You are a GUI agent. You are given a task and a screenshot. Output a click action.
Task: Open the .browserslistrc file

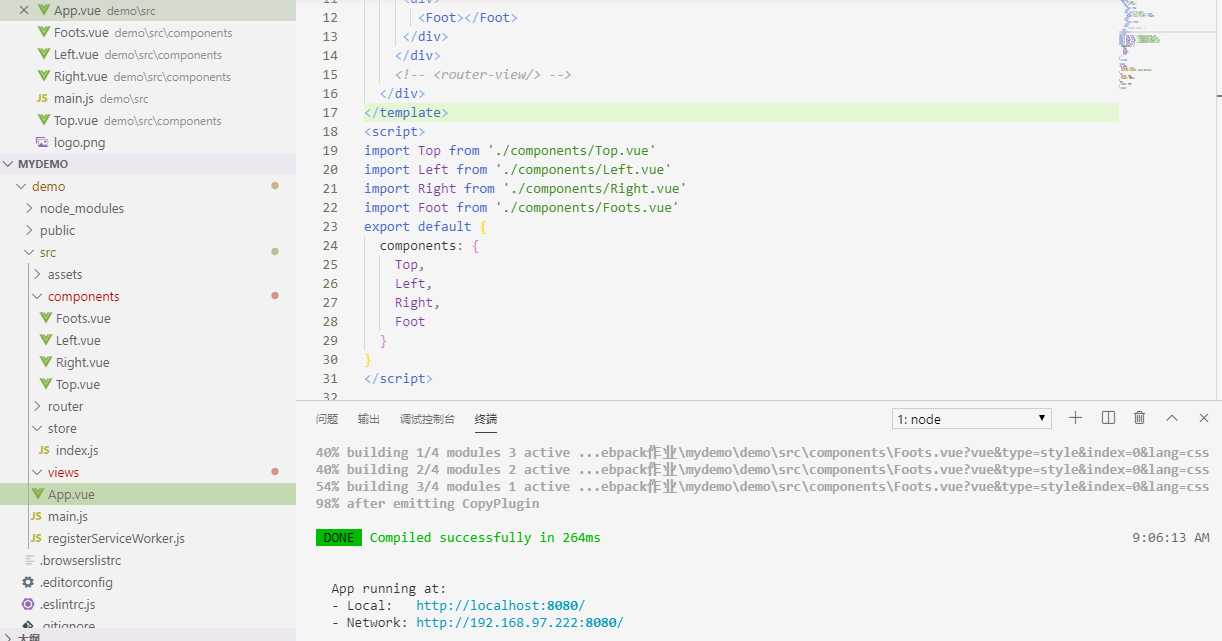pyautogui.click(x=148, y=560)
